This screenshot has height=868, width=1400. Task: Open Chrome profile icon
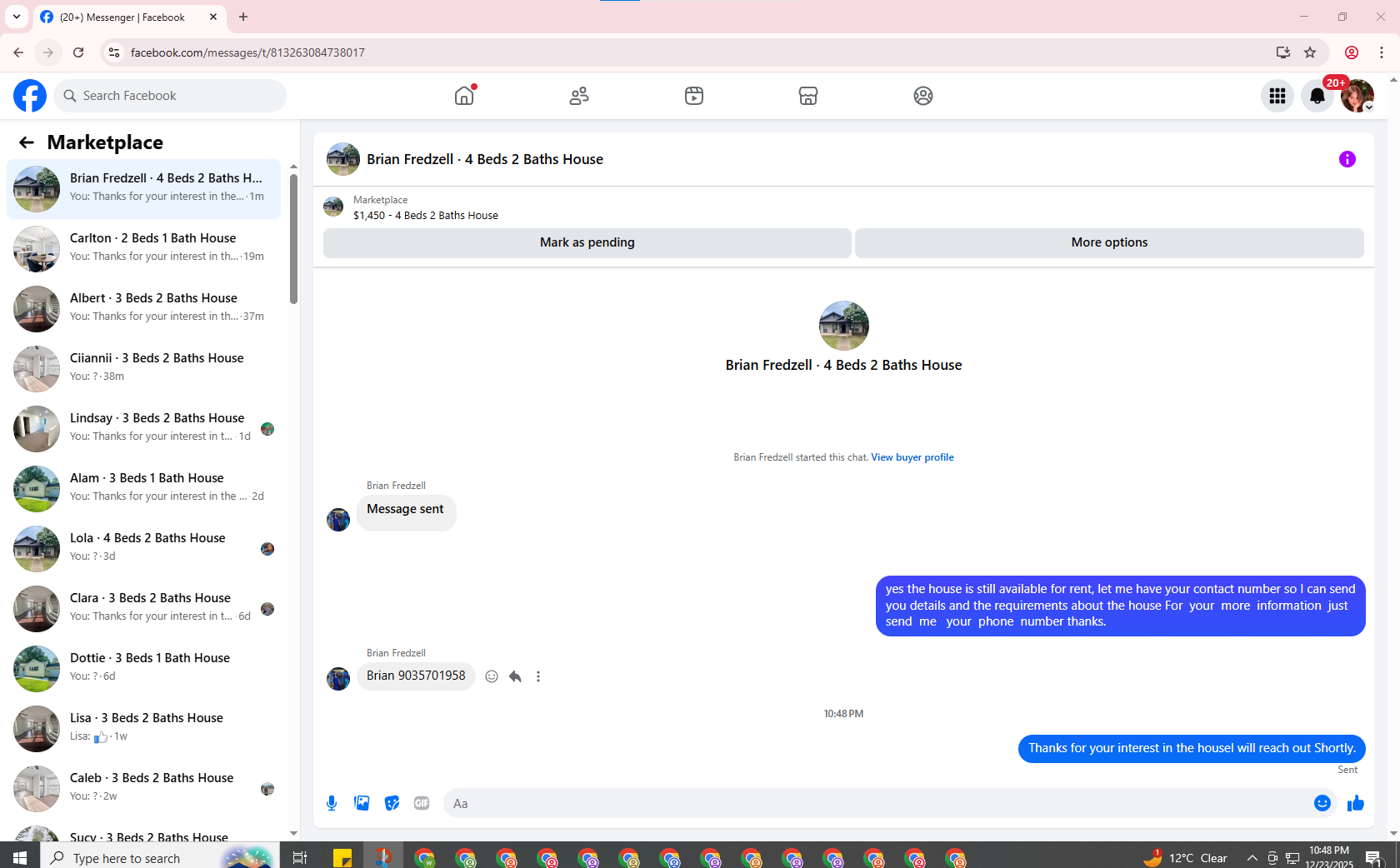point(1352,52)
